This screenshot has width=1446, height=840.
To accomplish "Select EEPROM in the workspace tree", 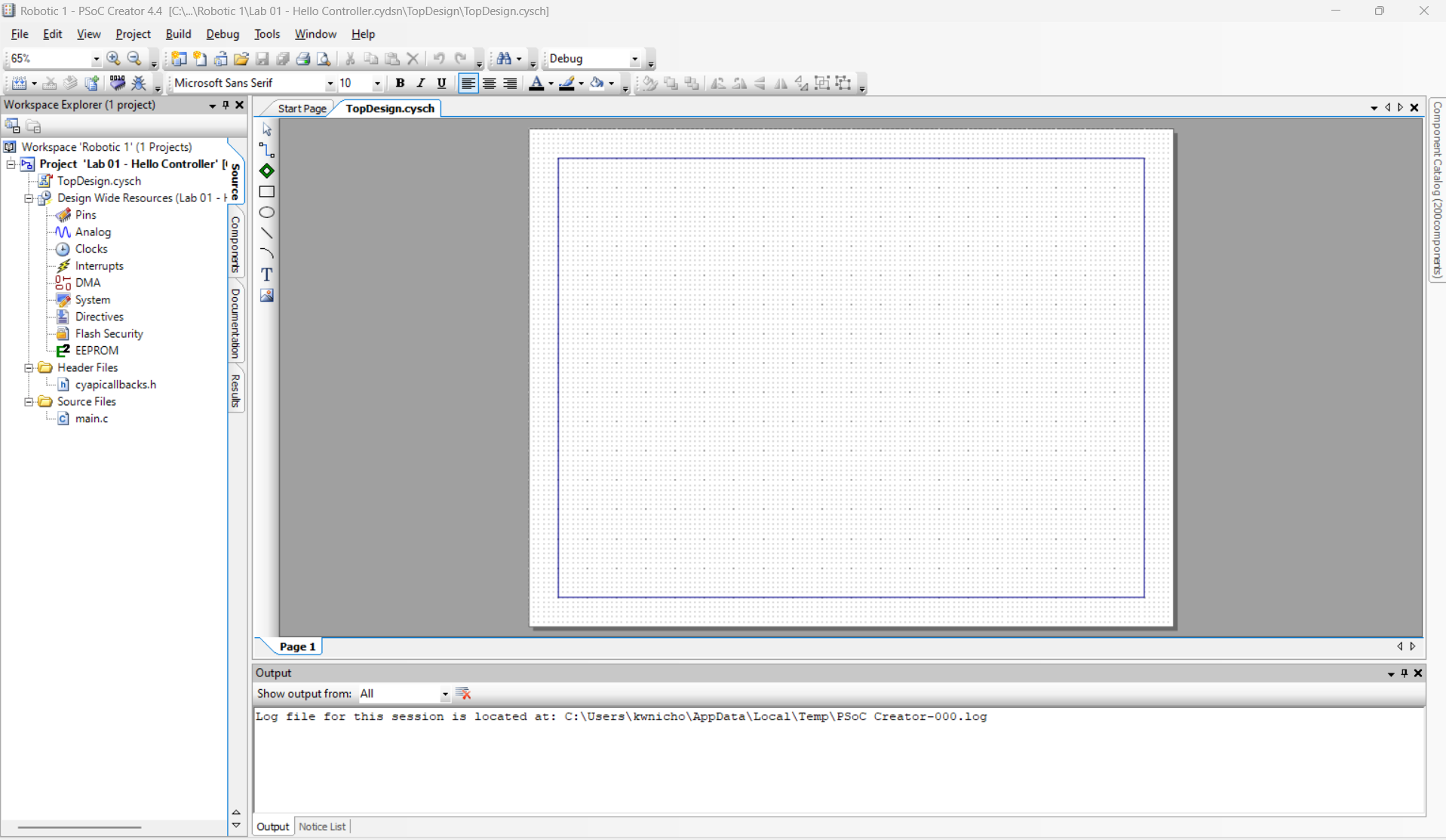I will 97,351.
